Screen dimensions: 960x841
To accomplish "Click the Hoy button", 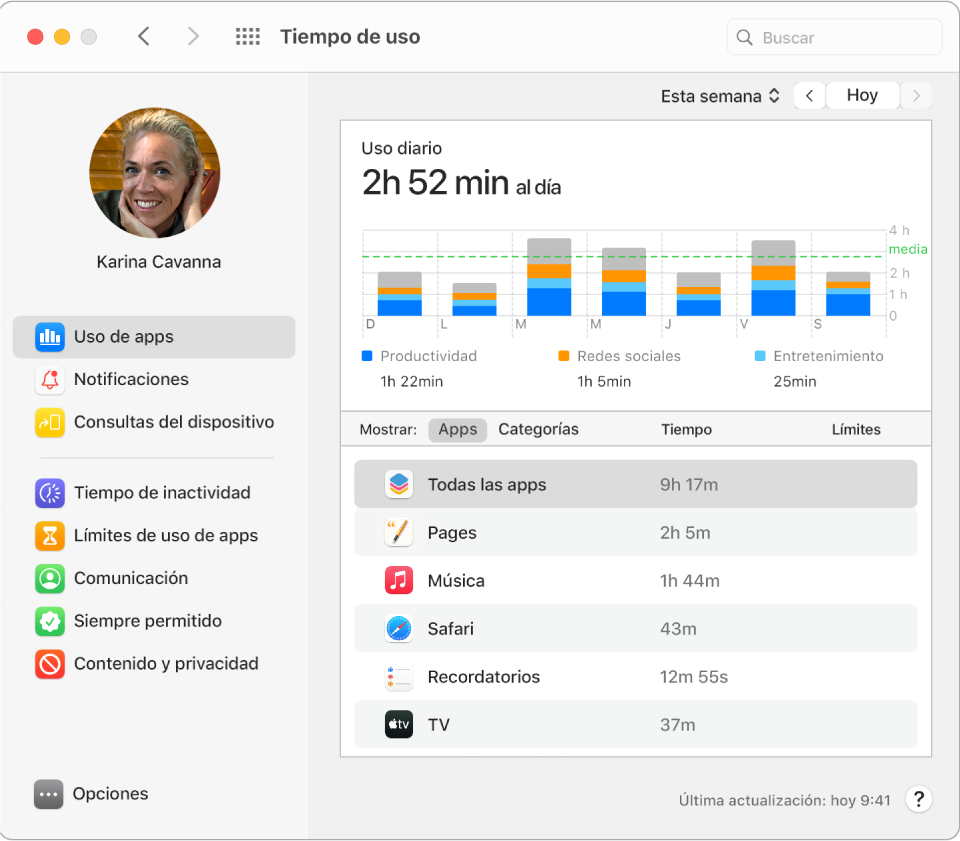I will click(x=861, y=96).
